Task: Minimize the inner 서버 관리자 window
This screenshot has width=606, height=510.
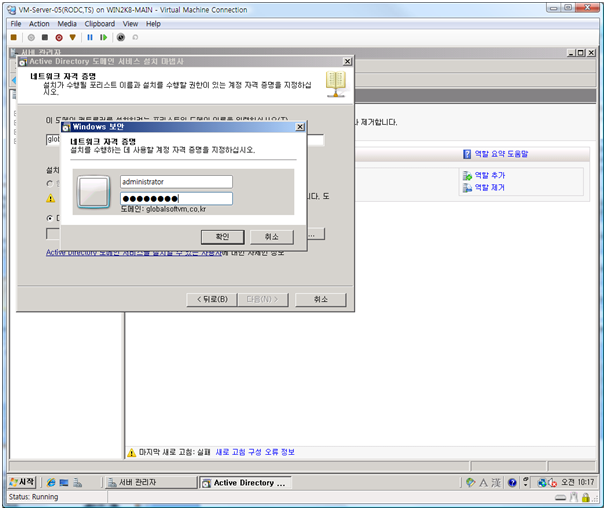Action: [x=571, y=53]
